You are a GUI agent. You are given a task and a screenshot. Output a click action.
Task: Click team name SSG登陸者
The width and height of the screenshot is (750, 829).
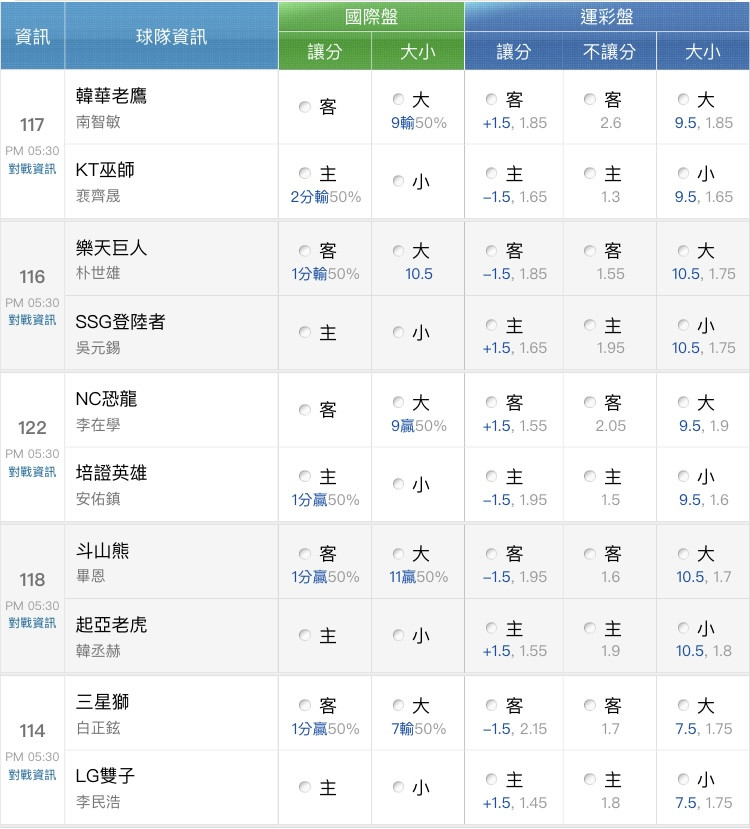coord(121,321)
